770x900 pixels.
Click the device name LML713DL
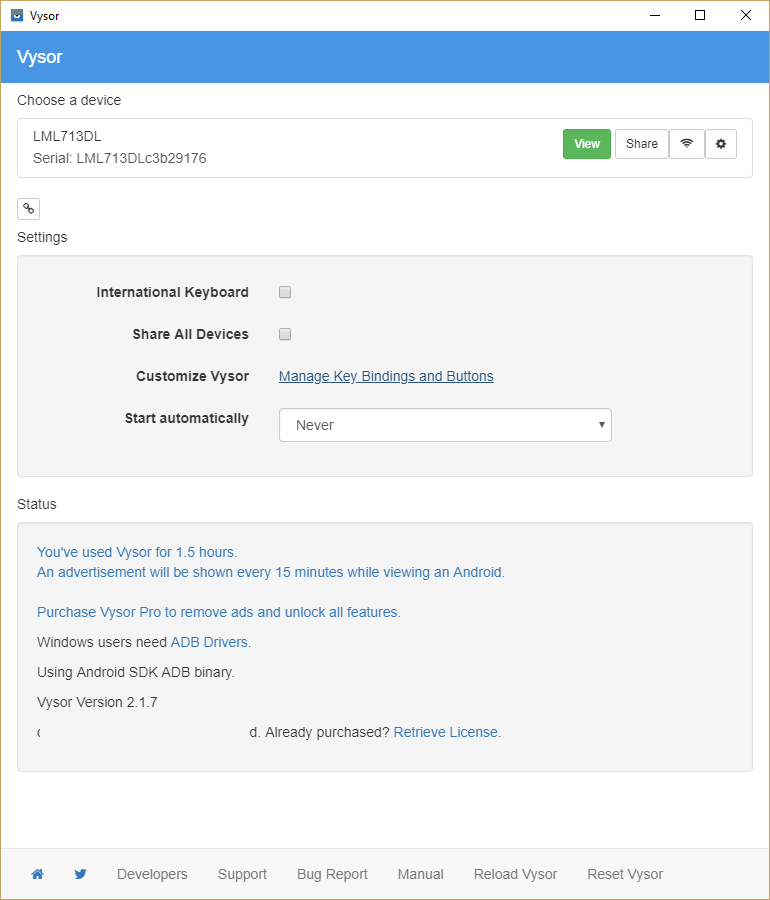pos(67,136)
